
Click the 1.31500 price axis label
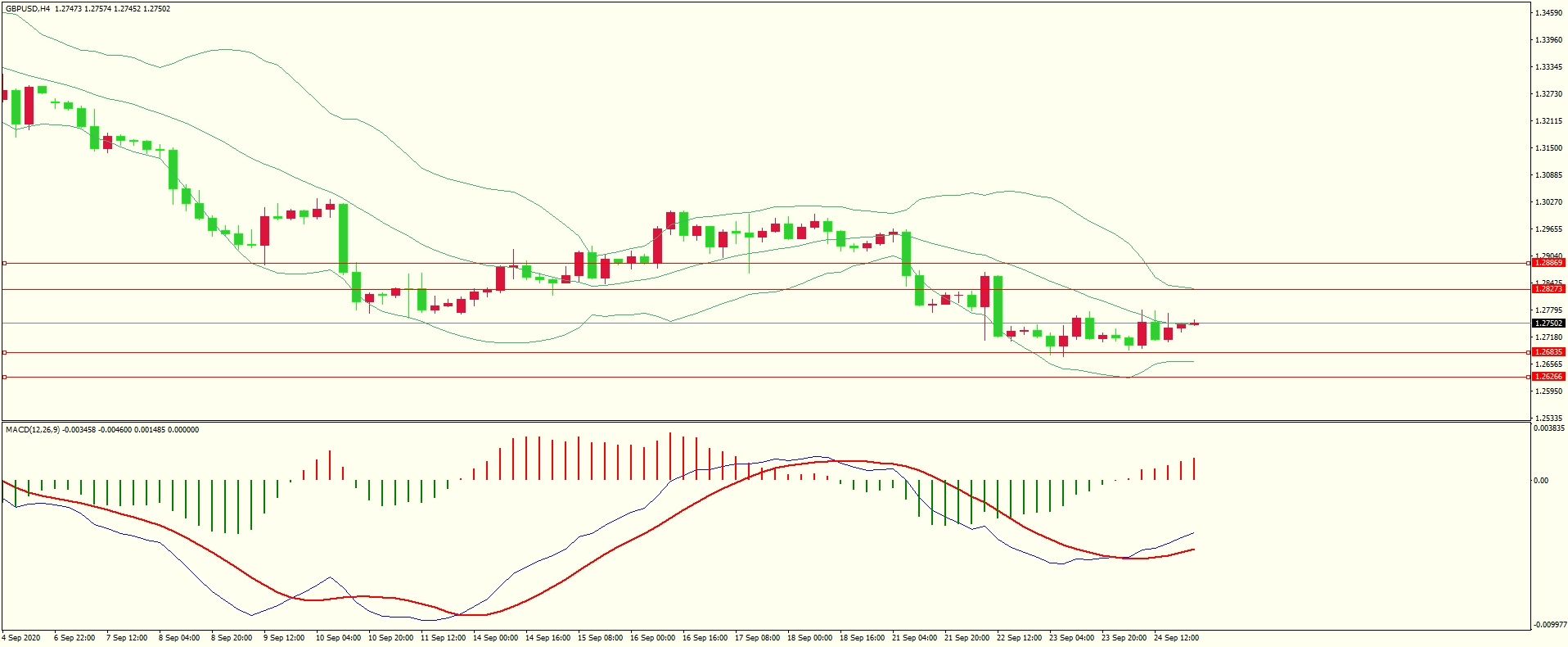click(x=1549, y=148)
